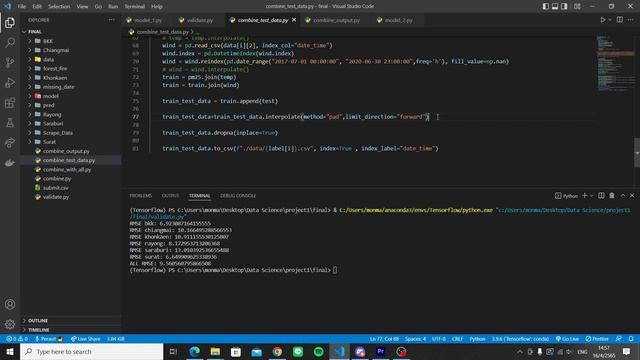Screen dimensions: 640x360
Task: Open the Live Share activity bar icon
Action: click(x=10, y=142)
